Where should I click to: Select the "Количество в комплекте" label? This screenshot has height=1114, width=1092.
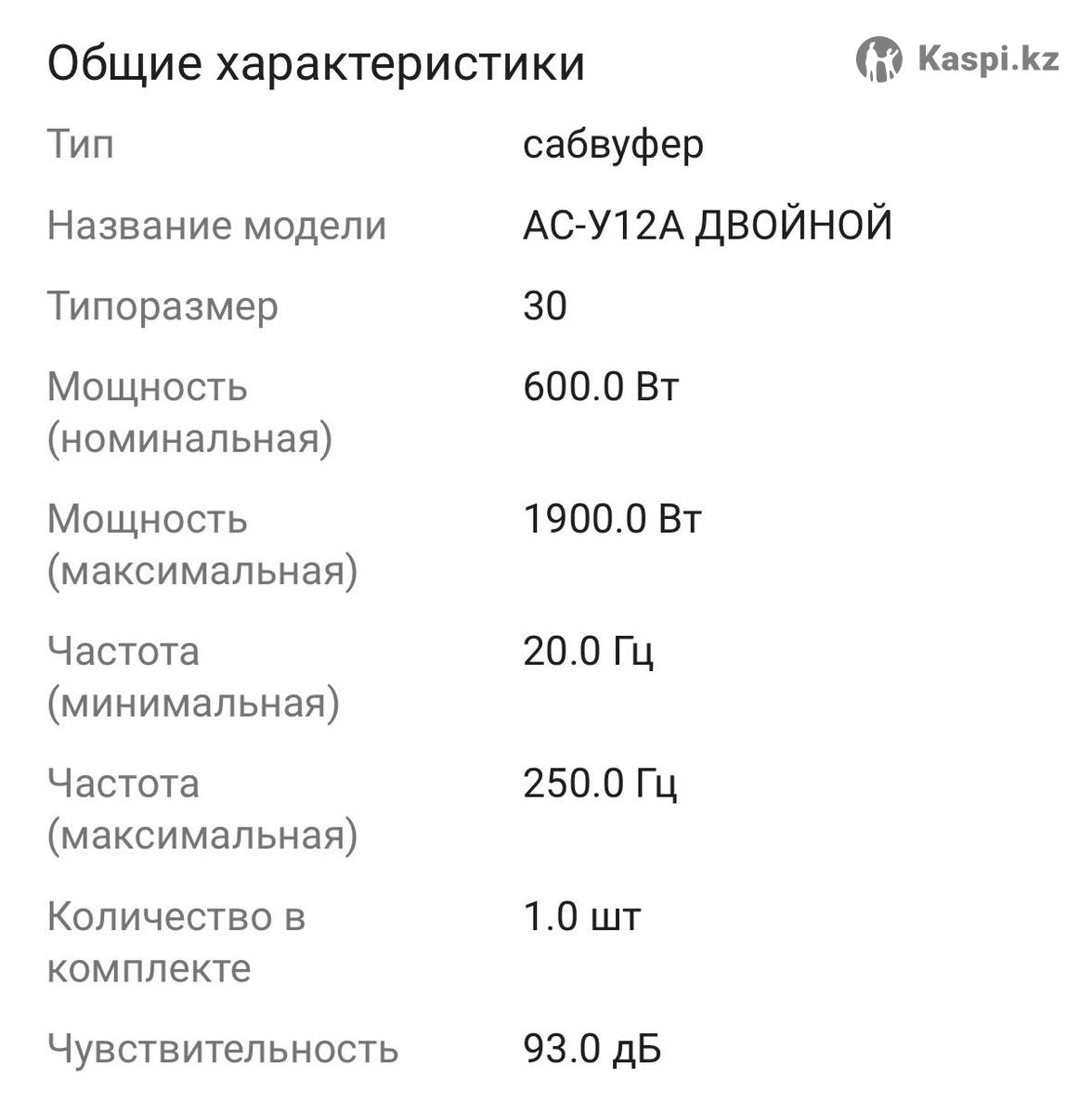tap(176, 942)
